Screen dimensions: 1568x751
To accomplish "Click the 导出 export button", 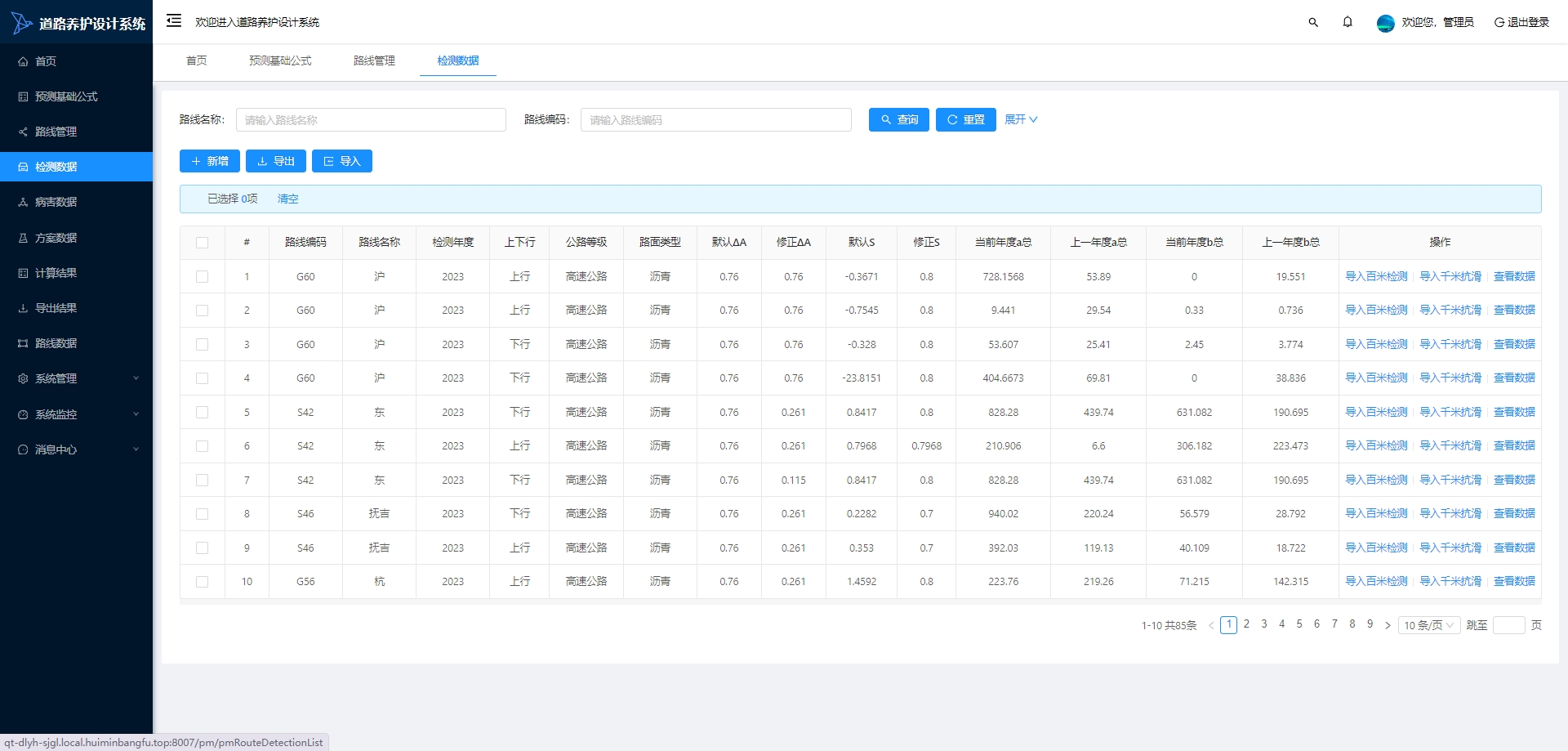I will pos(276,161).
